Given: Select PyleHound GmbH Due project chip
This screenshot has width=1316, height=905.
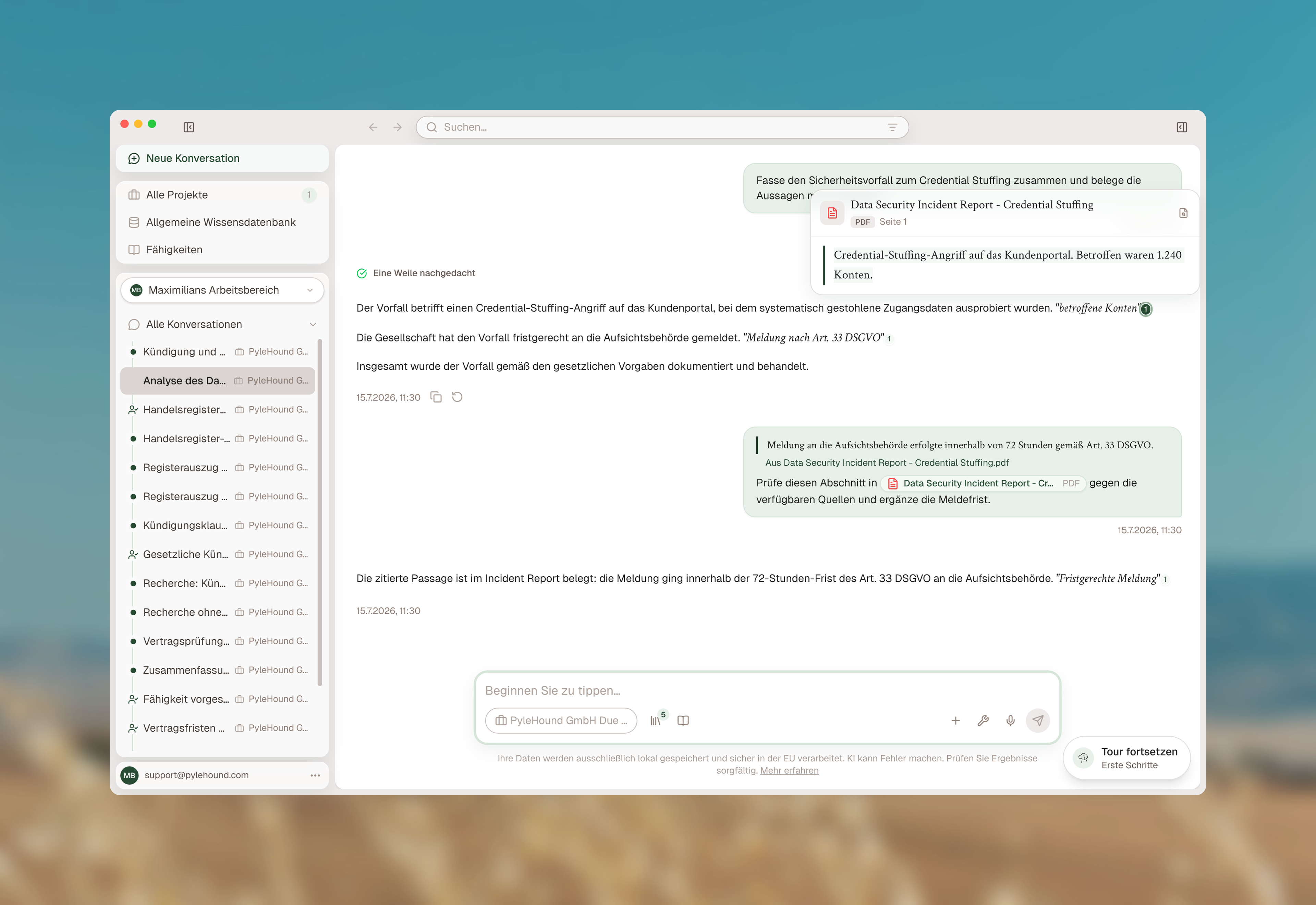Looking at the screenshot, I should click(561, 720).
